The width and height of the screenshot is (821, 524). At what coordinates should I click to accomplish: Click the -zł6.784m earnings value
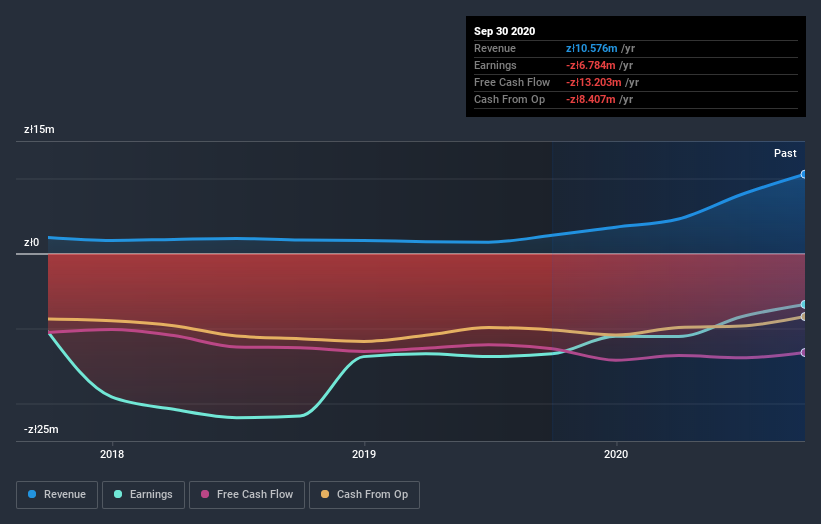(x=591, y=65)
